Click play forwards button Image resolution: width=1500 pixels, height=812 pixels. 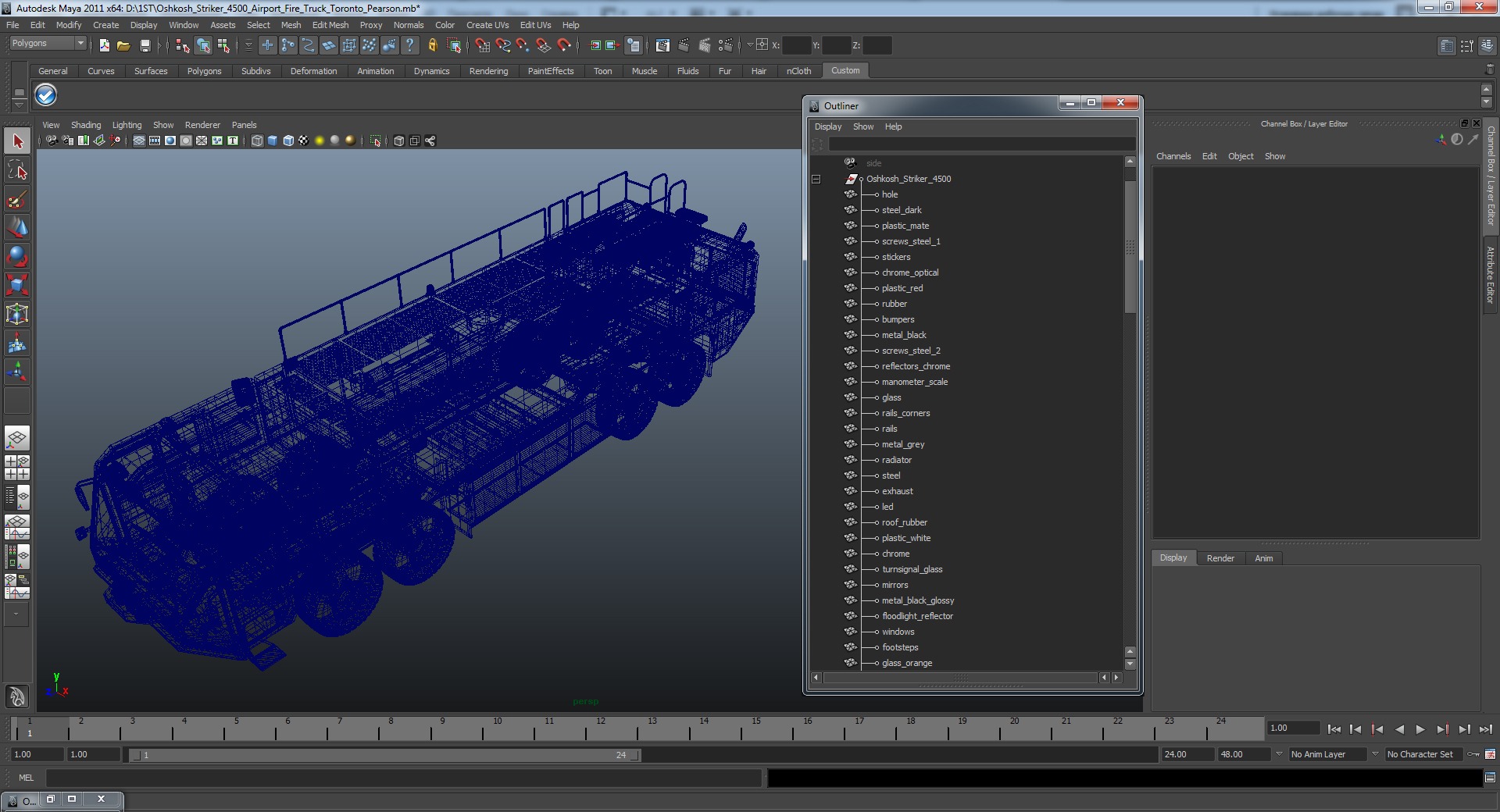click(x=1420, y=729)
